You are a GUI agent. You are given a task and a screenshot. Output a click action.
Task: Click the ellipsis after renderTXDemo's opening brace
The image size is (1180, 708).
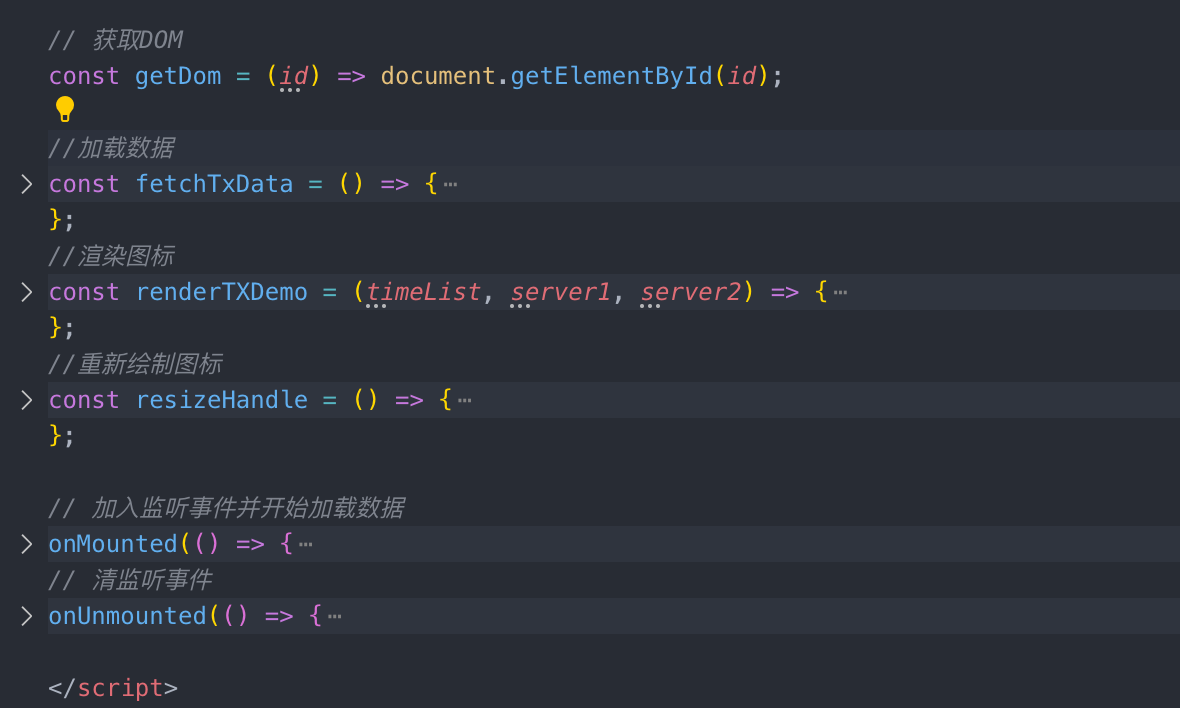tap(841, 293)
